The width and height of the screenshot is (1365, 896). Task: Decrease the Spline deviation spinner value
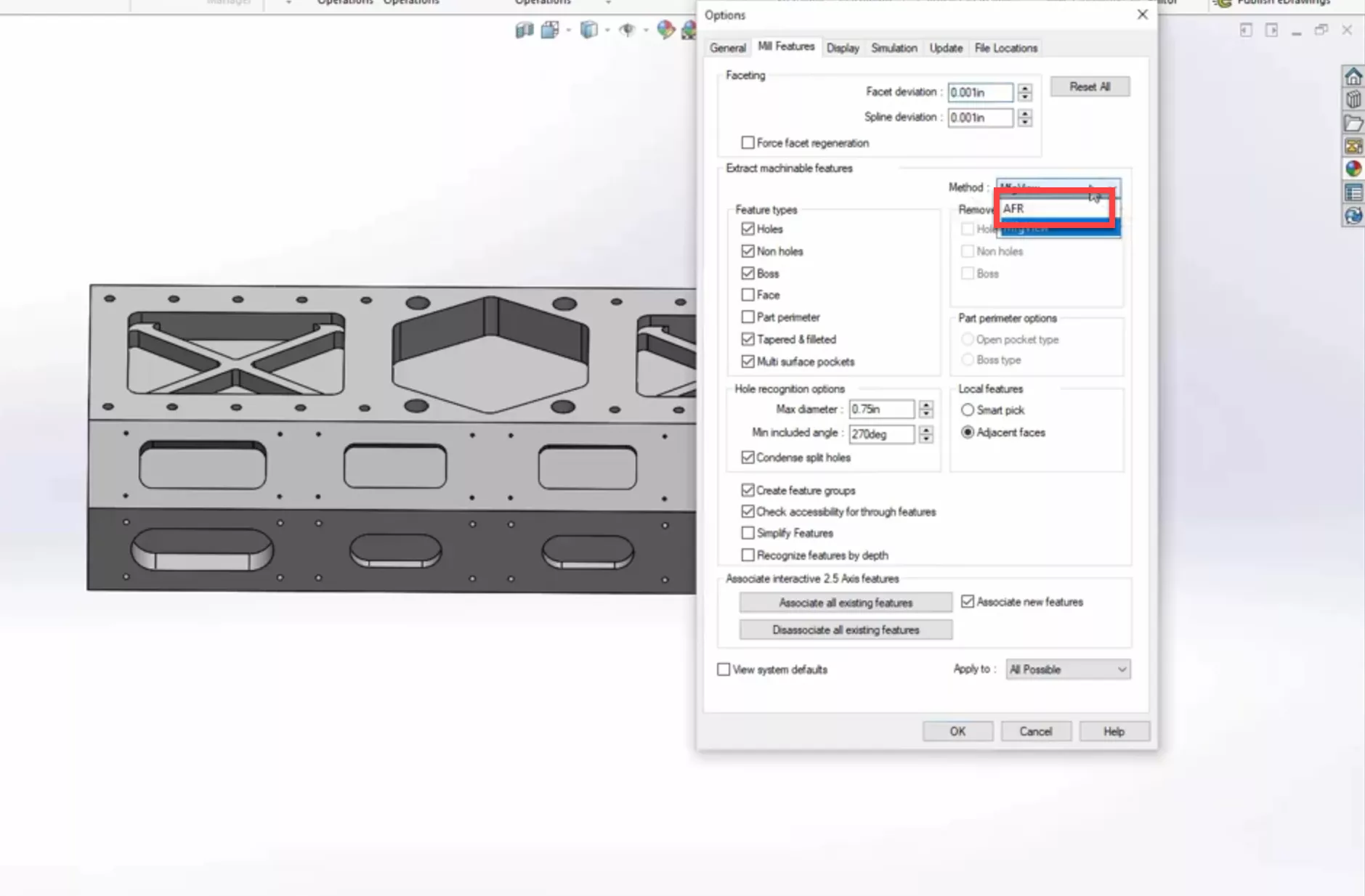point(1024,122)
